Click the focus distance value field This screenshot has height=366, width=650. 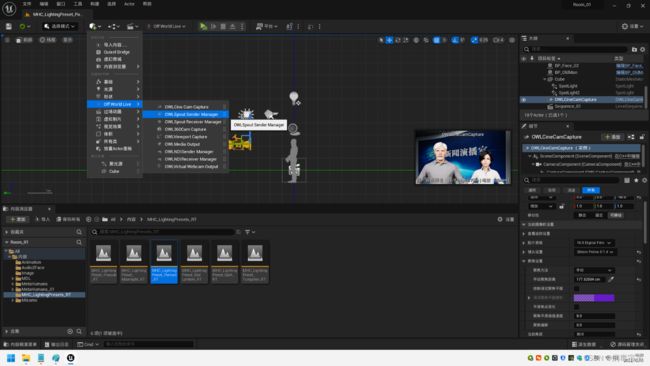point(589,279)
